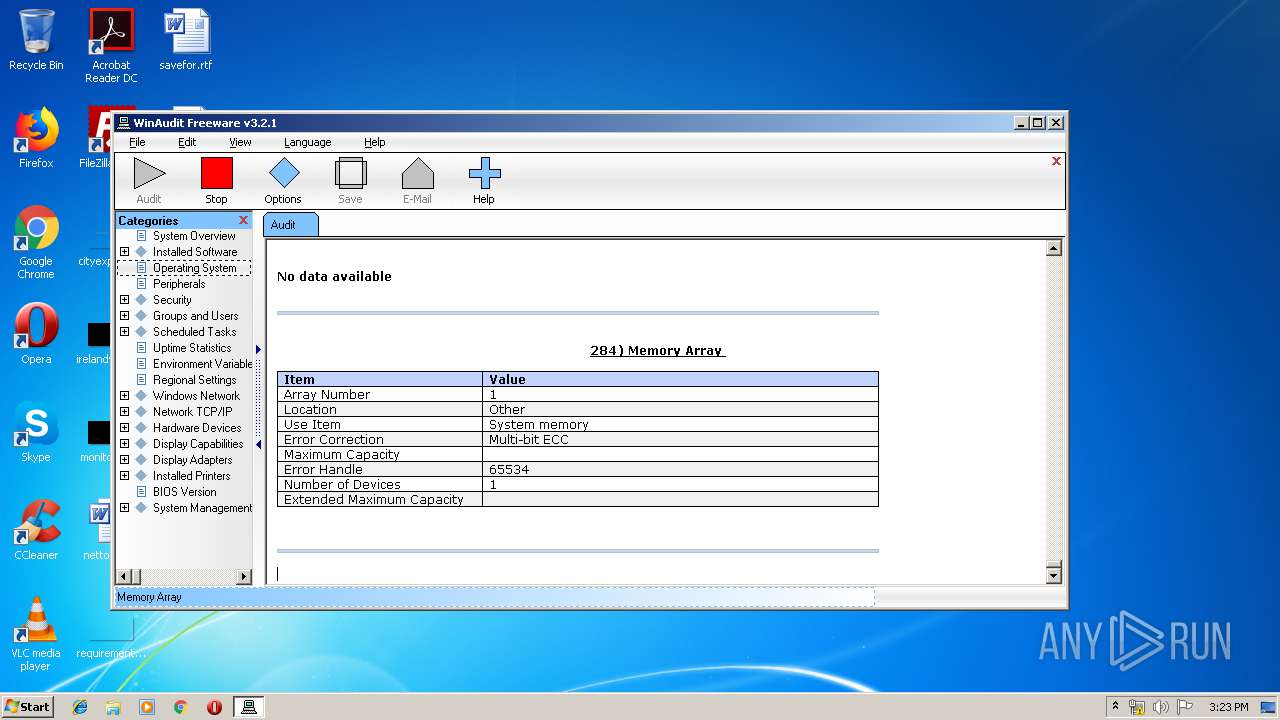The image size is (1280, 720).
Task: Click the System memory value cell
Action: coord(680,425)
